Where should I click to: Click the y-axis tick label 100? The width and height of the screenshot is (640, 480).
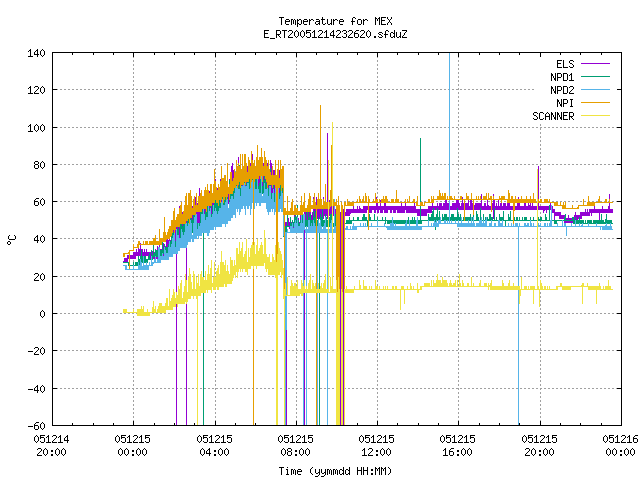tap(36, 128)
